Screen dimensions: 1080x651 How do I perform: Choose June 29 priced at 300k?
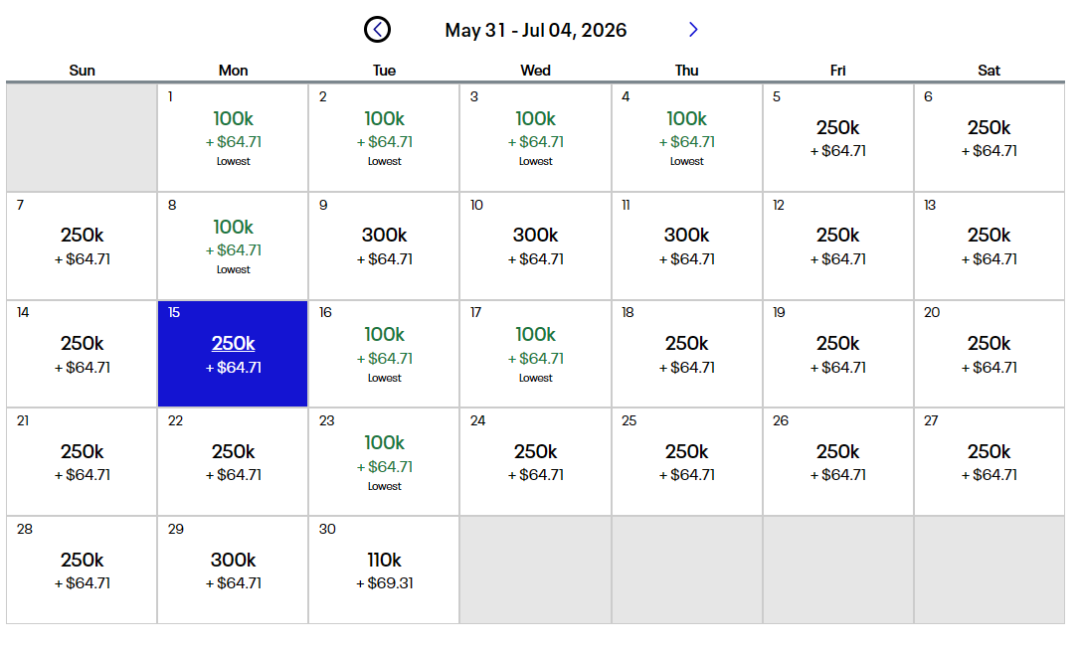click(233, 569)
